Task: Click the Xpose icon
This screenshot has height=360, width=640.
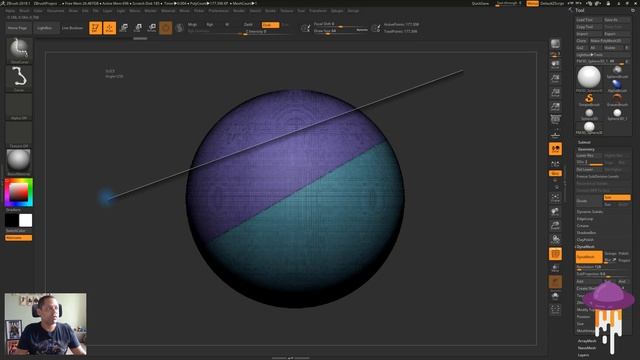Action: click(x=555, y=309)
